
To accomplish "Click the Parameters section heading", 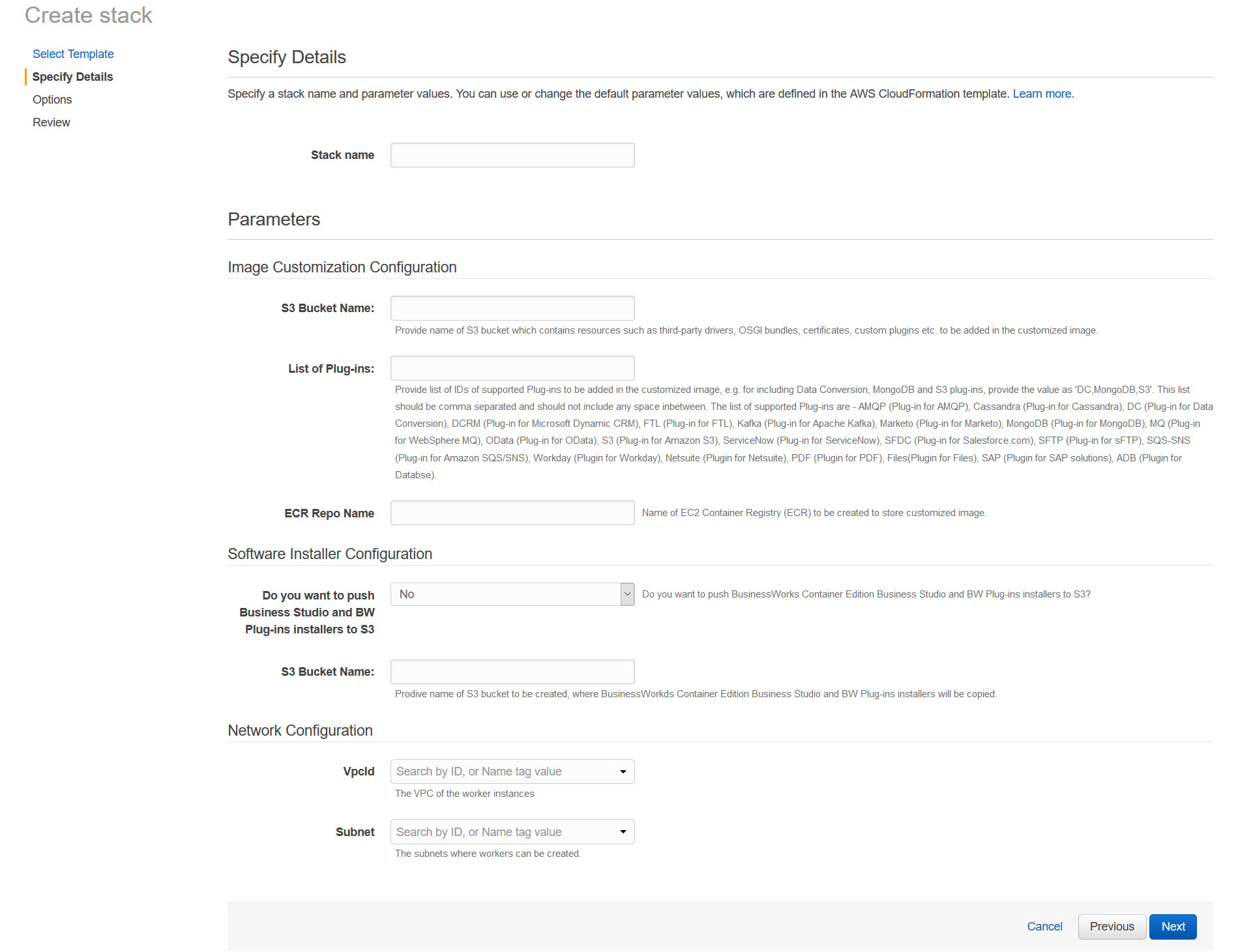I will coord(274,220).
